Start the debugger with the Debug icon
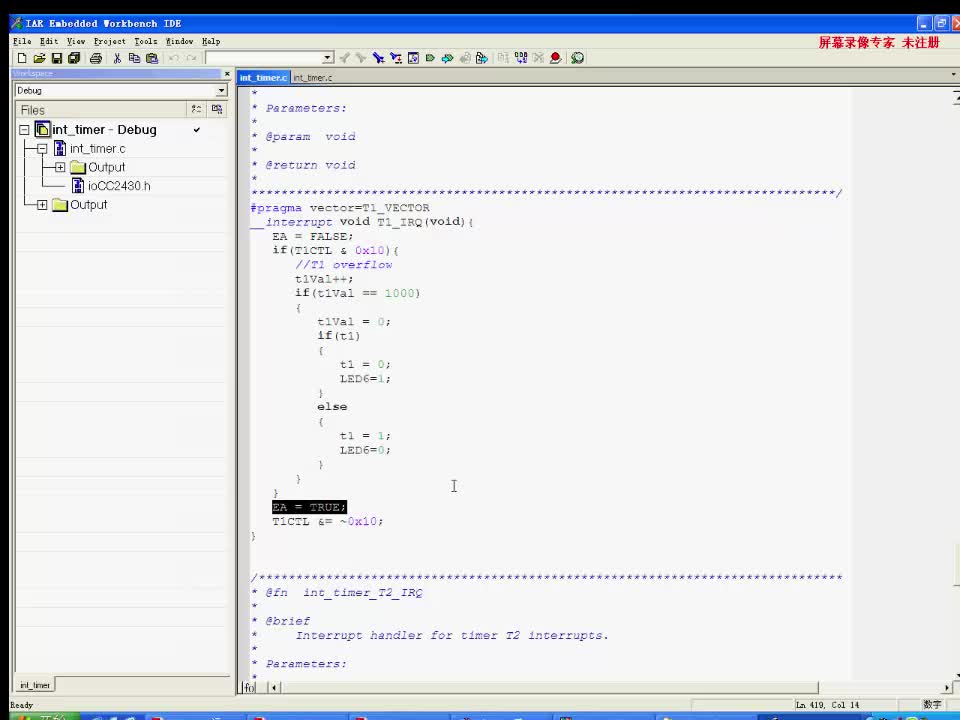Screen dimensions: 960x720 click(x=577, y=58)
